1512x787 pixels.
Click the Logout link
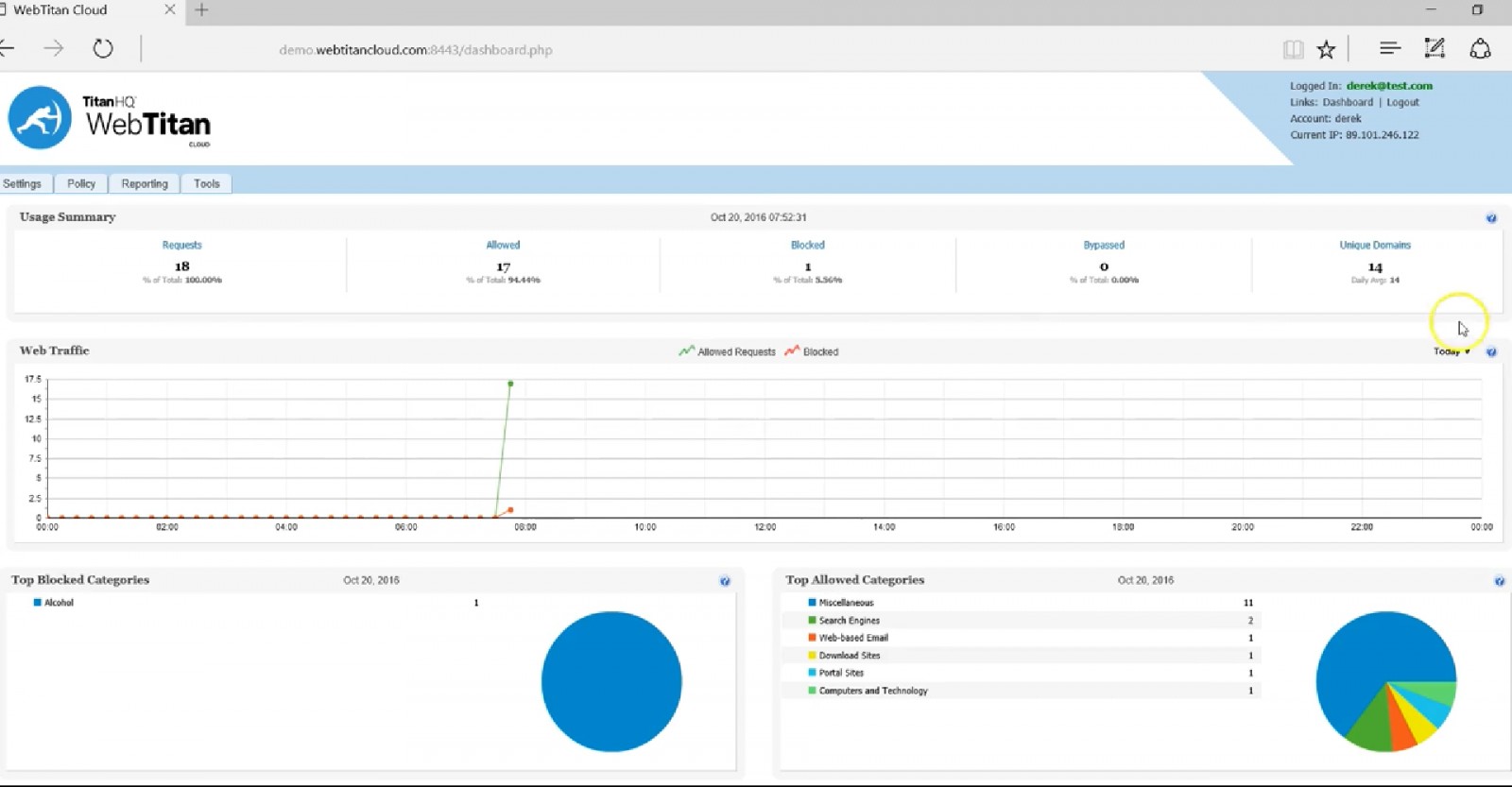point(1402,102)
